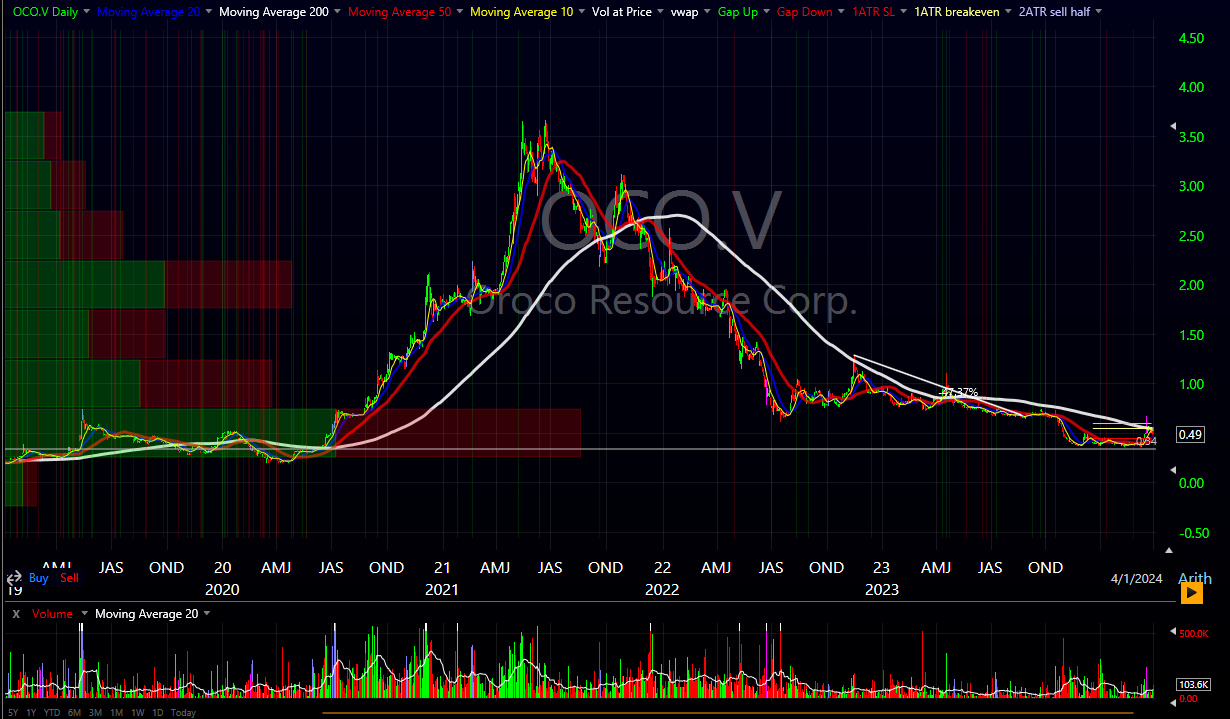Open the Moving Average 200 dropdown arrow
1230x719 pixels.
338,12
